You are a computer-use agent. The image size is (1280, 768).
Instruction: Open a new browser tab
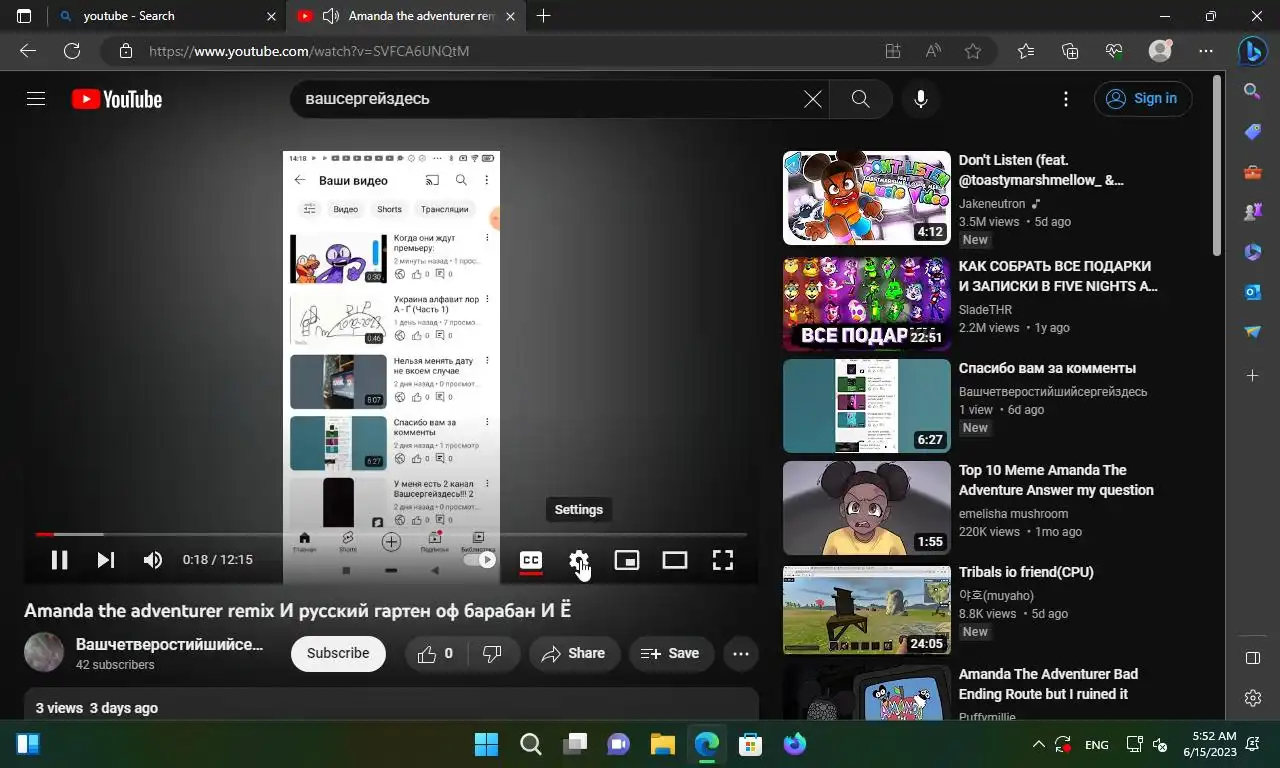[543, 16]
